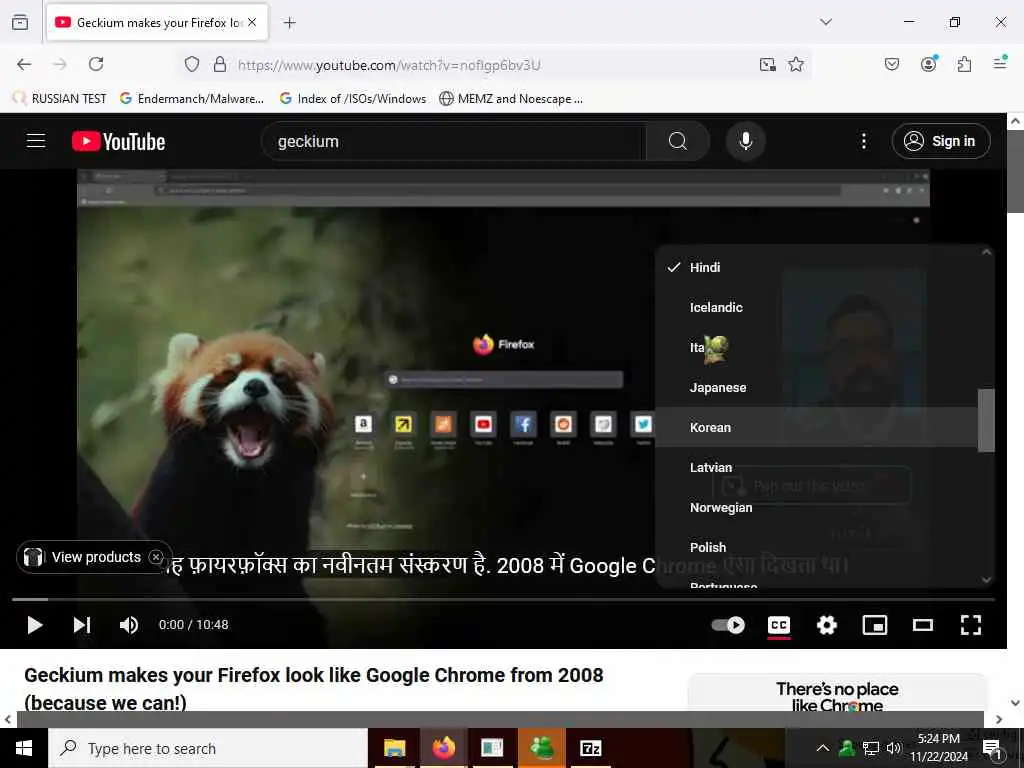1024x768 pixels.
Task: Click subtitle menu scrollbar thumb
Action: click(985, 420)
